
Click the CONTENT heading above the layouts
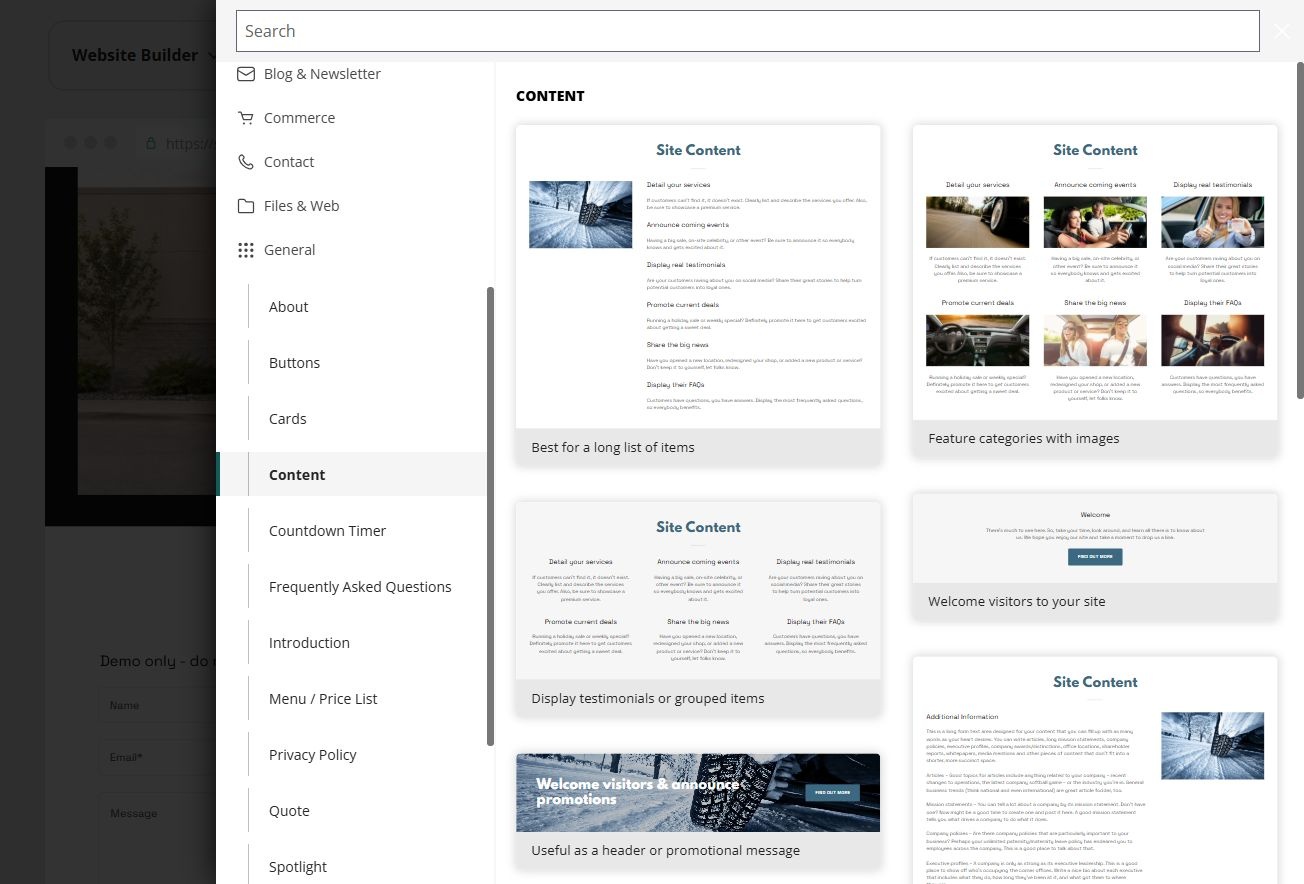click(550, 96)
